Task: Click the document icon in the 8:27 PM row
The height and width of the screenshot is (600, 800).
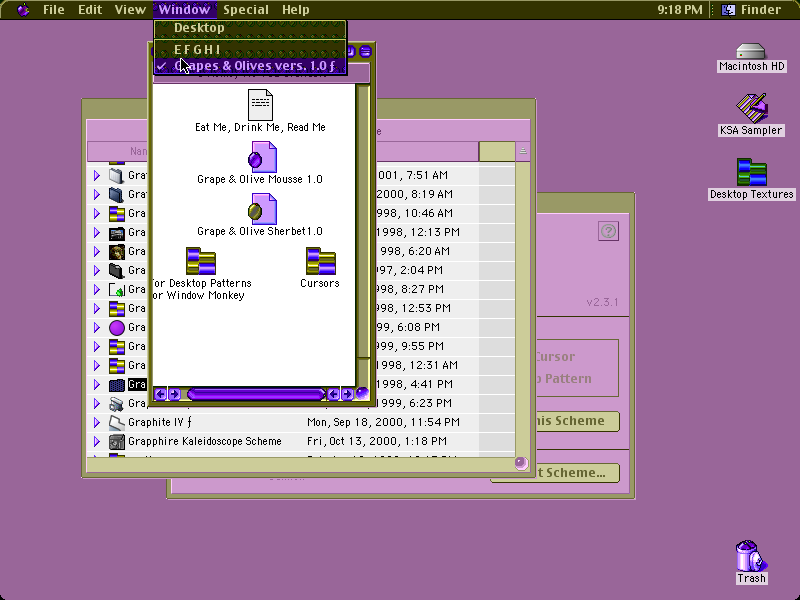Action: click(117, 290)
